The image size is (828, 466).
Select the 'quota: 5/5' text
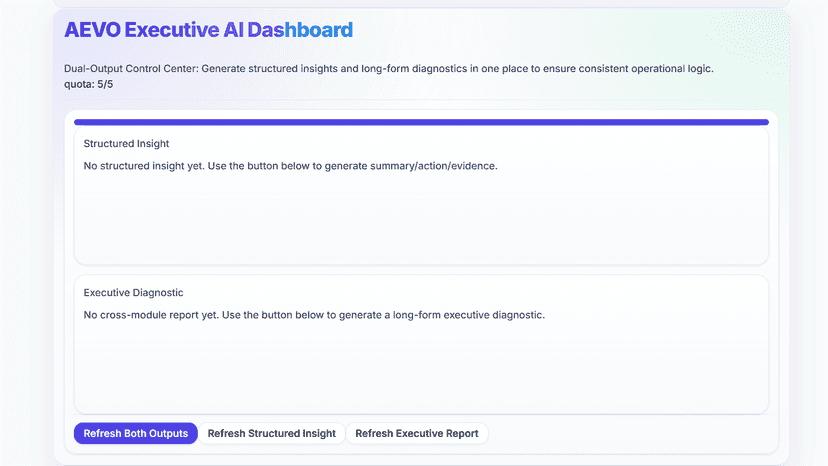[x=89, y=84]
